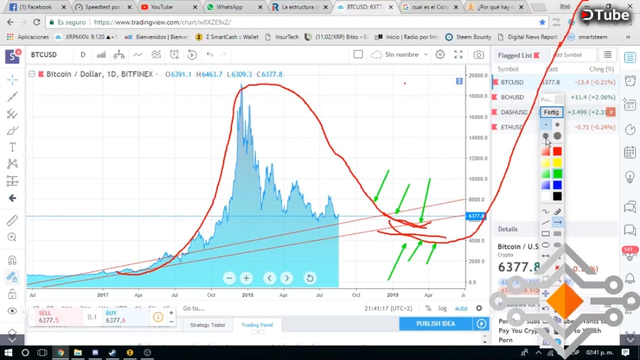Toggle lock all drawing tools
Viewport: 640px width, 360px height.
(x=12, y=293)
